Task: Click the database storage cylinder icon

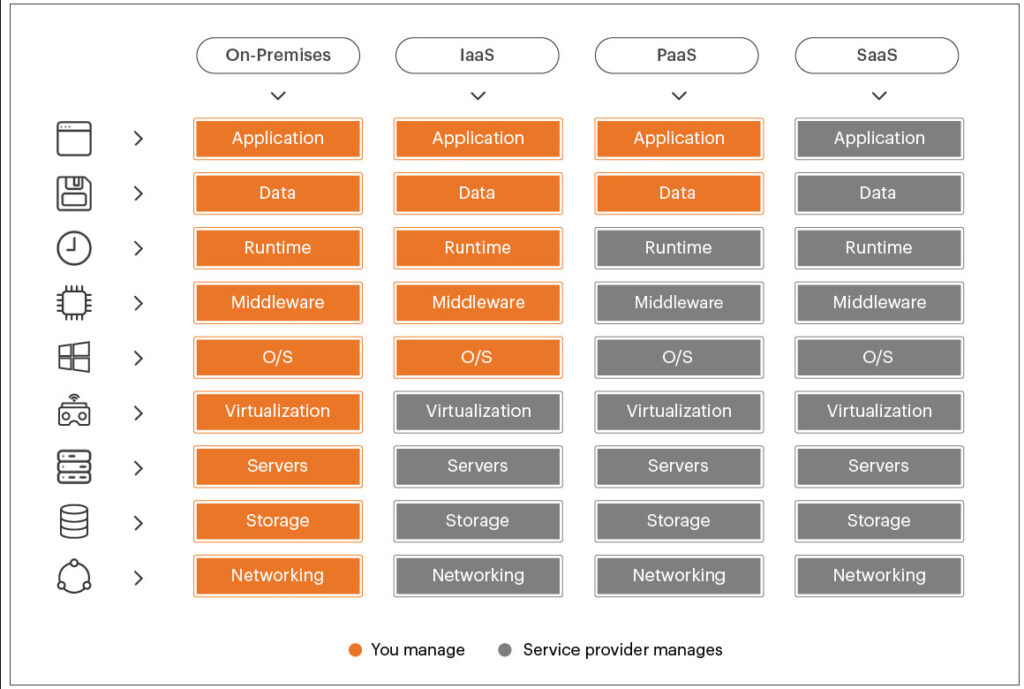Action: point(74,521)
